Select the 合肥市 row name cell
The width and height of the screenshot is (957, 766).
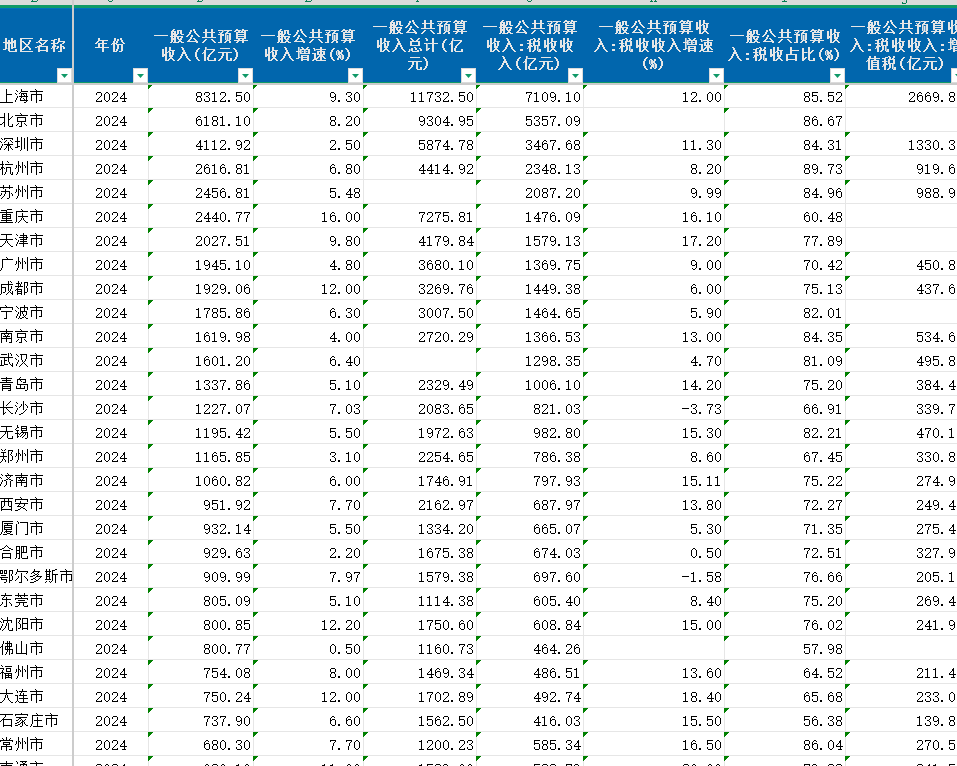click(x=36, y=552)
